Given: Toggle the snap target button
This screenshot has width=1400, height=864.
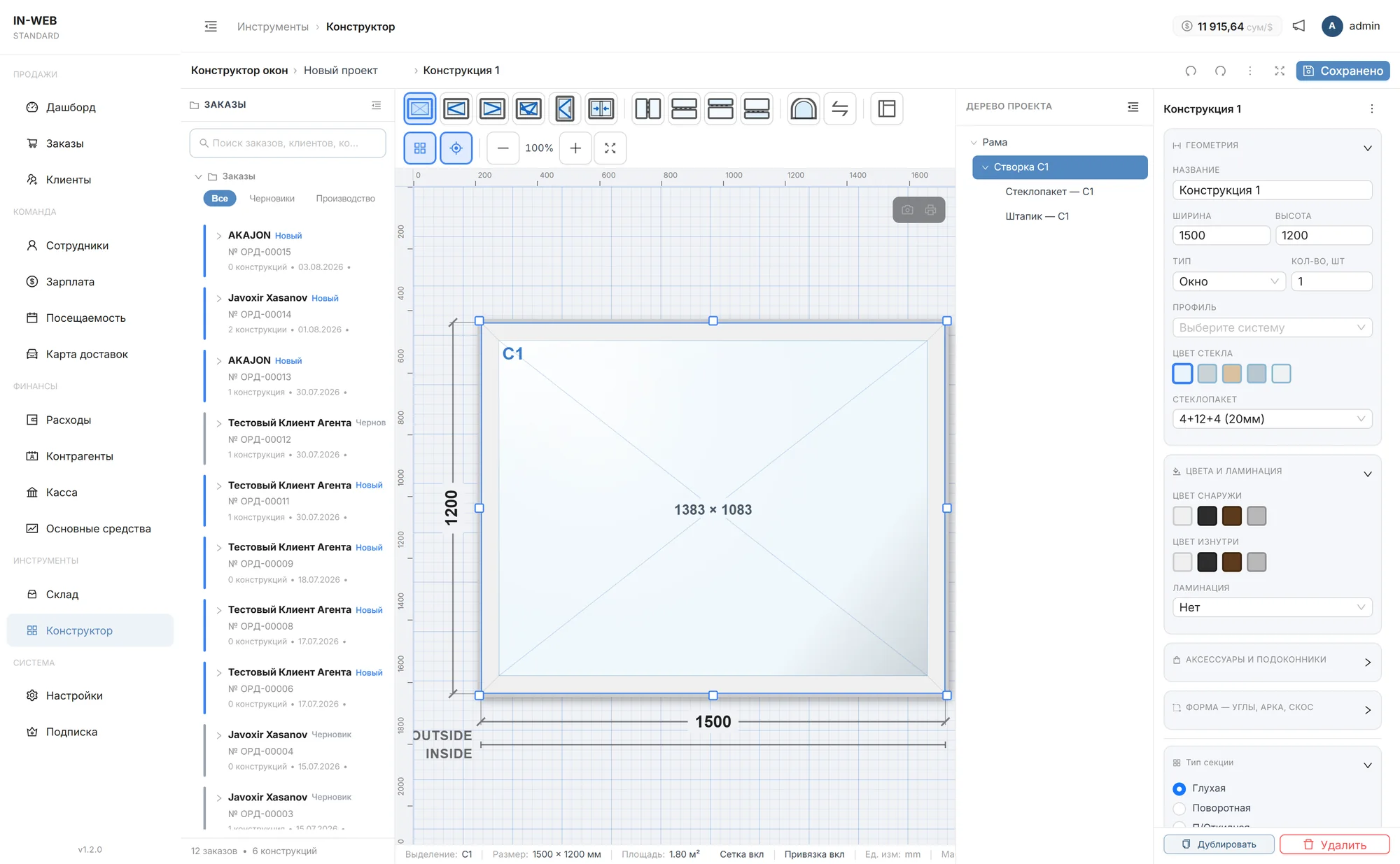Looking at the screenshot, I should [x=456, y=148].
